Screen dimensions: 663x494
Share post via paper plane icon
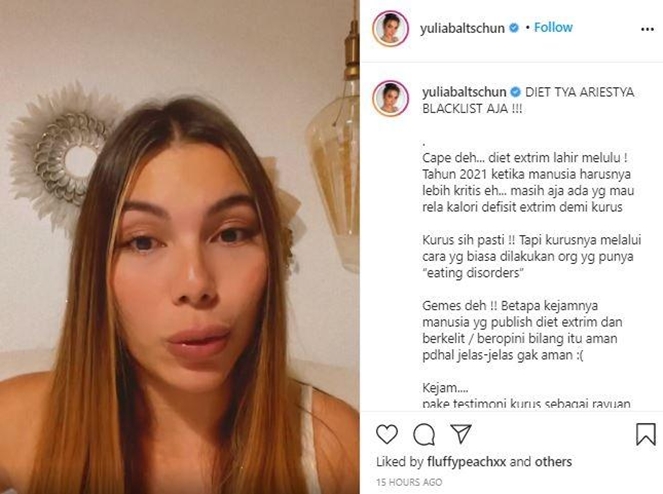(461, 434)
